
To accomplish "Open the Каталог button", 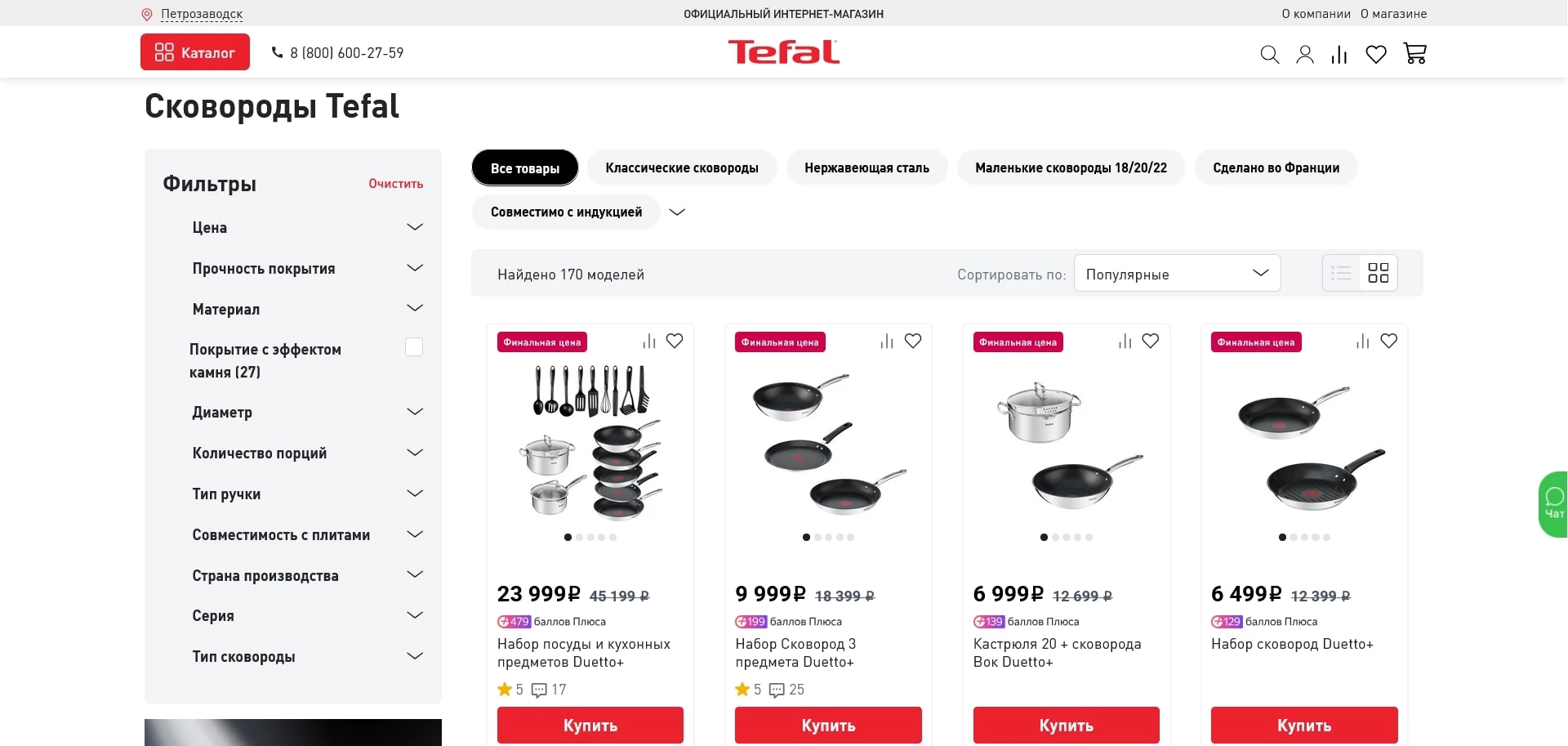I will [x=194, y=51].
